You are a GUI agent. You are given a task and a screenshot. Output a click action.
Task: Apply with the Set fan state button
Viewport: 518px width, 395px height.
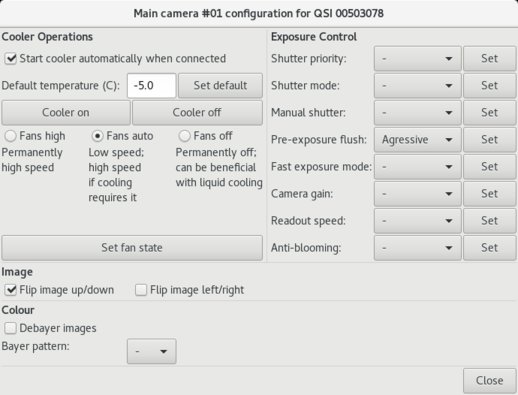coord(132,248)
